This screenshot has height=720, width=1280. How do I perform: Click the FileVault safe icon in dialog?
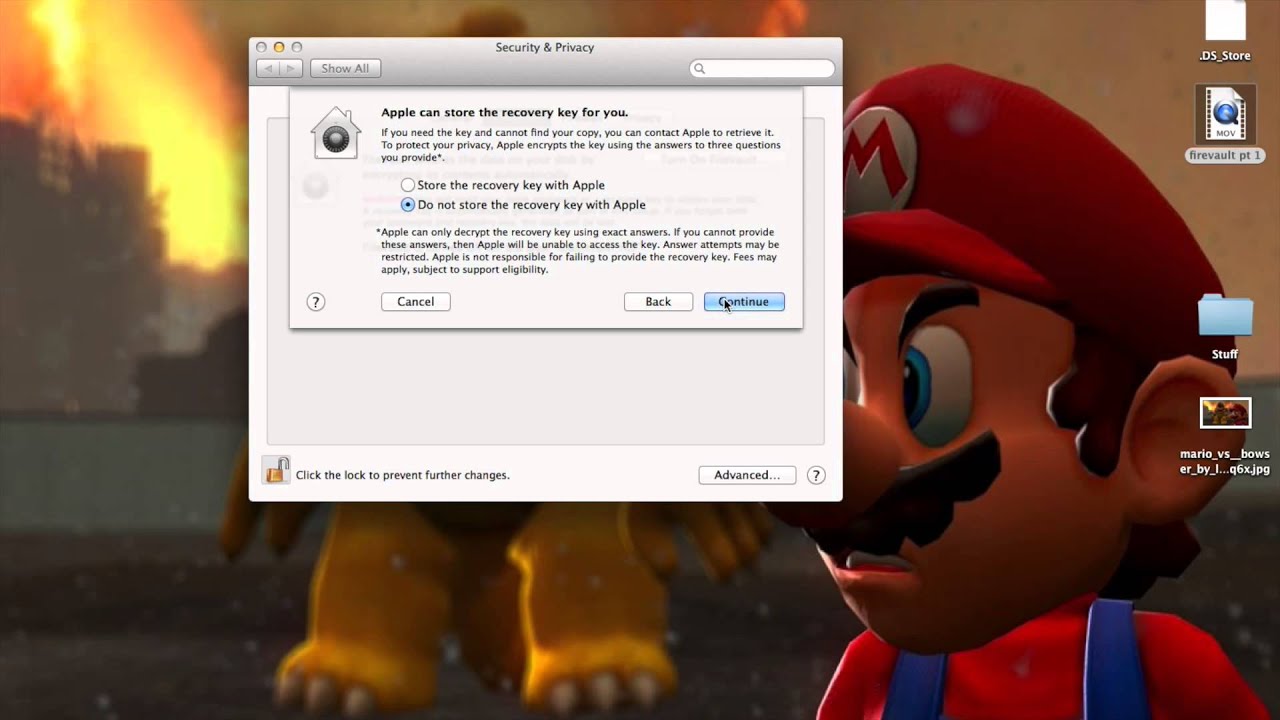tap(335, 133)
